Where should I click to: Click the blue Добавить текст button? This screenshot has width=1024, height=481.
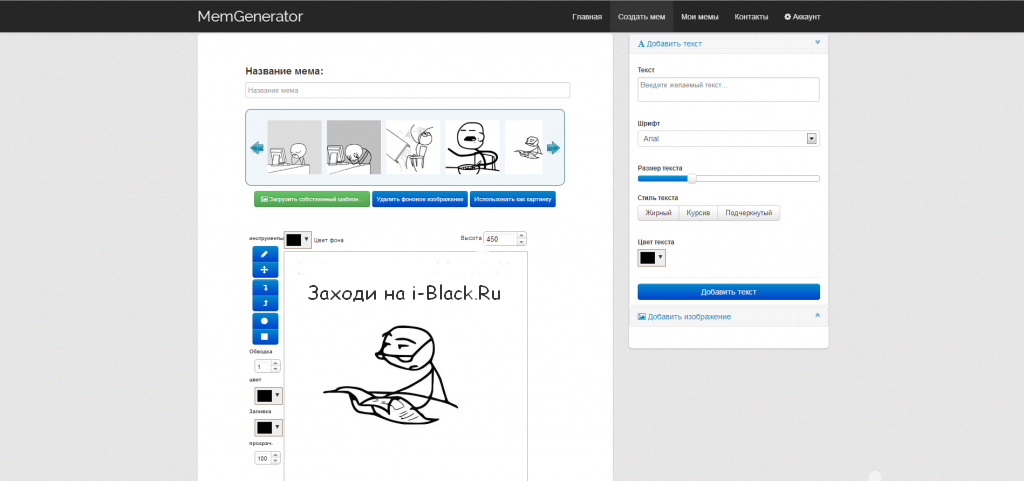728,292
